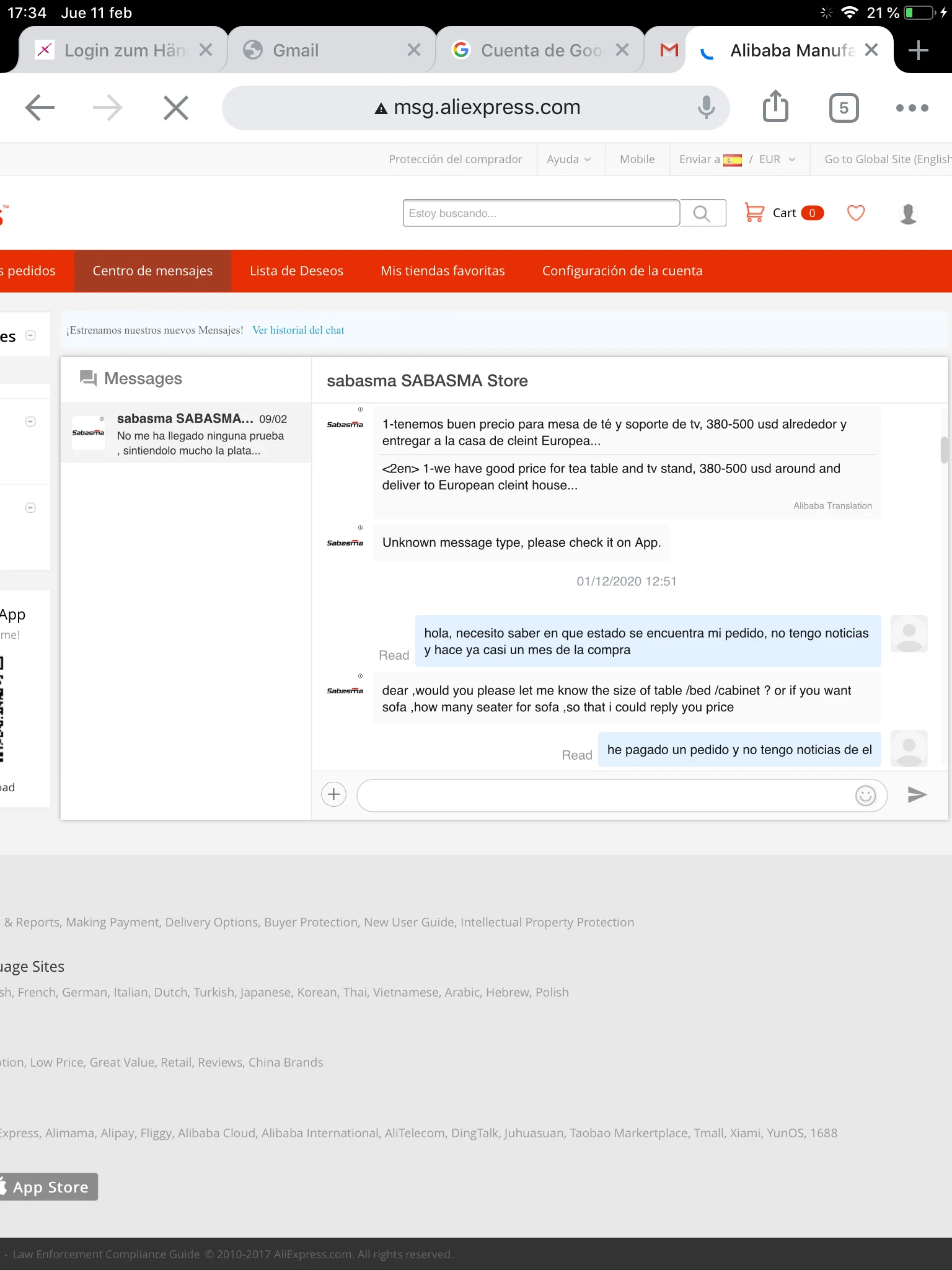Close the Login zum Hän tab
This screenshot has height=1270, width=952.
coord(206,50)
